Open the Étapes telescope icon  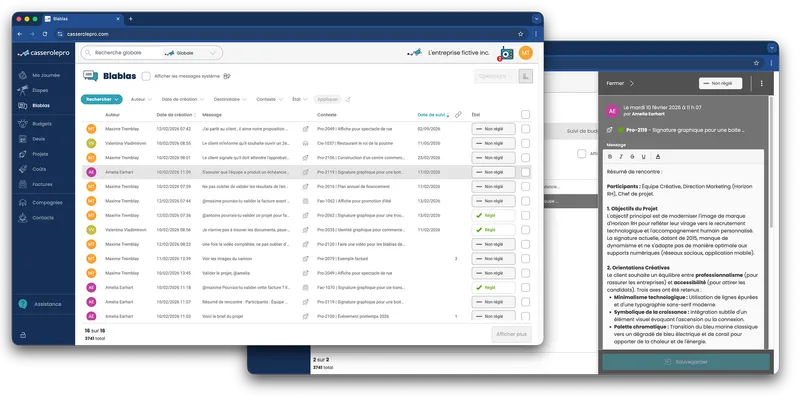[x=23, y=90]
